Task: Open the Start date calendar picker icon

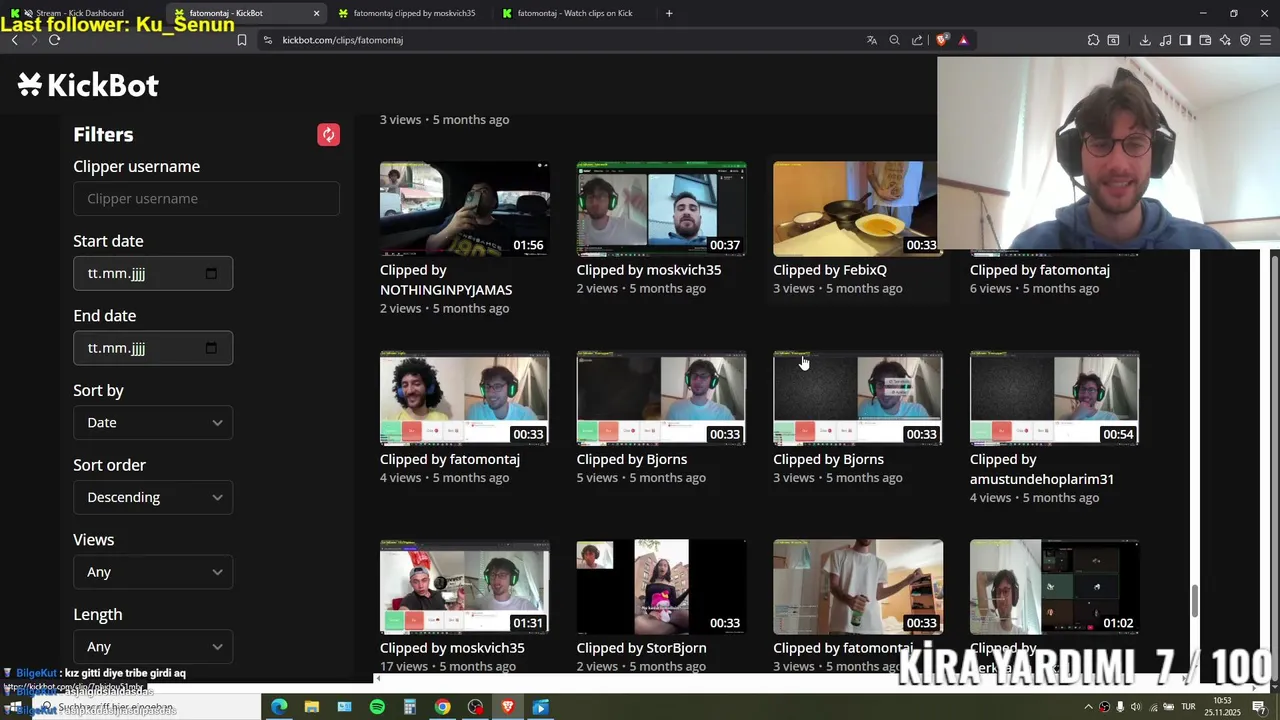Action: (x=211, y=273)
